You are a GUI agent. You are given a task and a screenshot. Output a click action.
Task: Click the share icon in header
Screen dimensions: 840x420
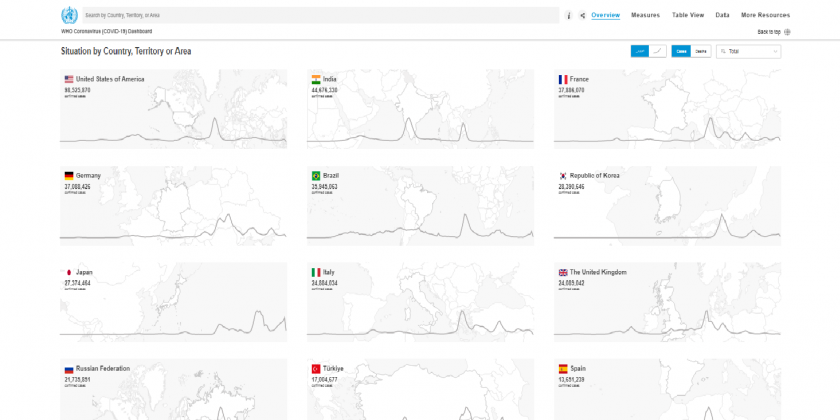coord(582,16)
